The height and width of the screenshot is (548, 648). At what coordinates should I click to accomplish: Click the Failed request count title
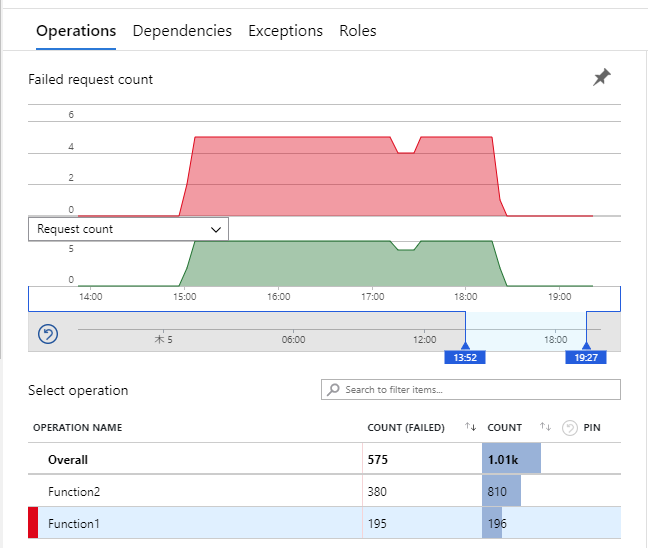(91, 79)
